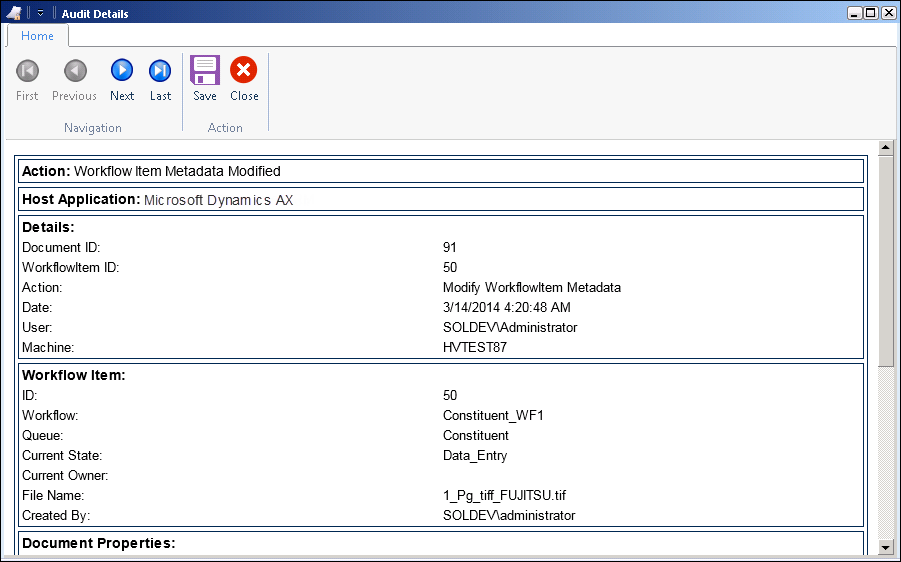
Task: Maximize the Audit Details window
Action: click(871, 13)
